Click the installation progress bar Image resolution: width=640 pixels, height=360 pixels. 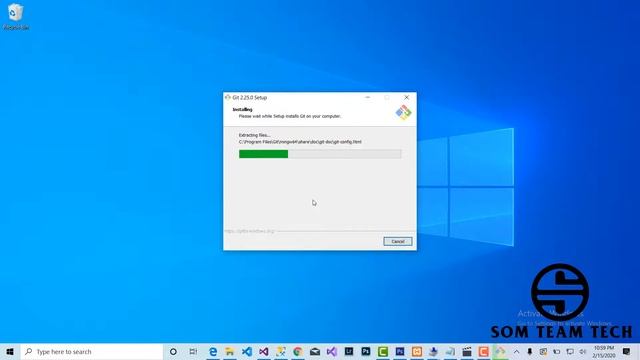[x=320, y=154]
